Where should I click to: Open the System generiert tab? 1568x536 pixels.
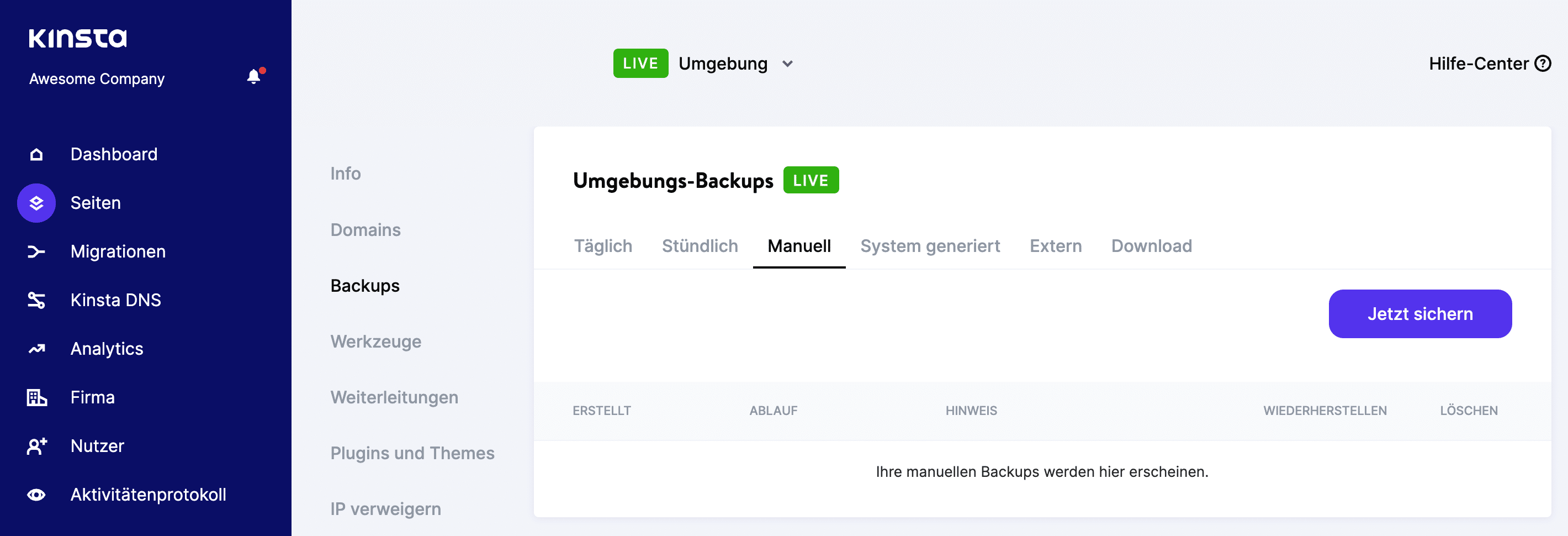tap(929, 246)
